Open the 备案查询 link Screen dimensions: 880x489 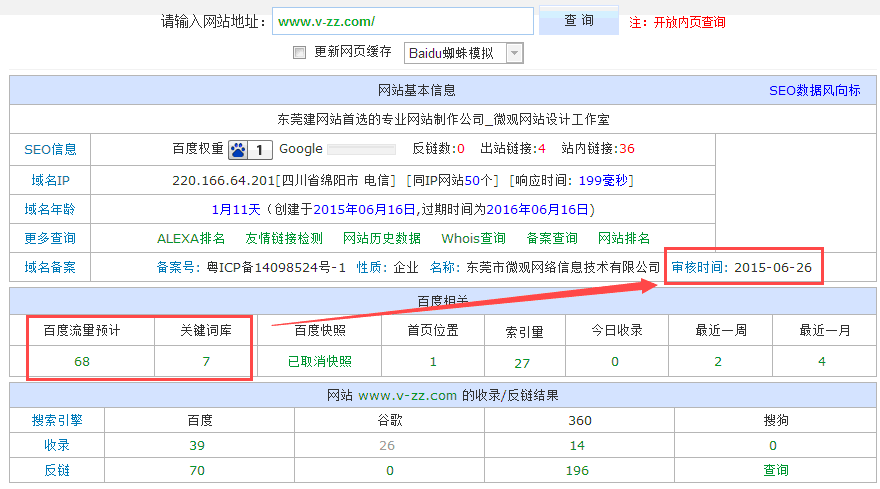[552, 239]
